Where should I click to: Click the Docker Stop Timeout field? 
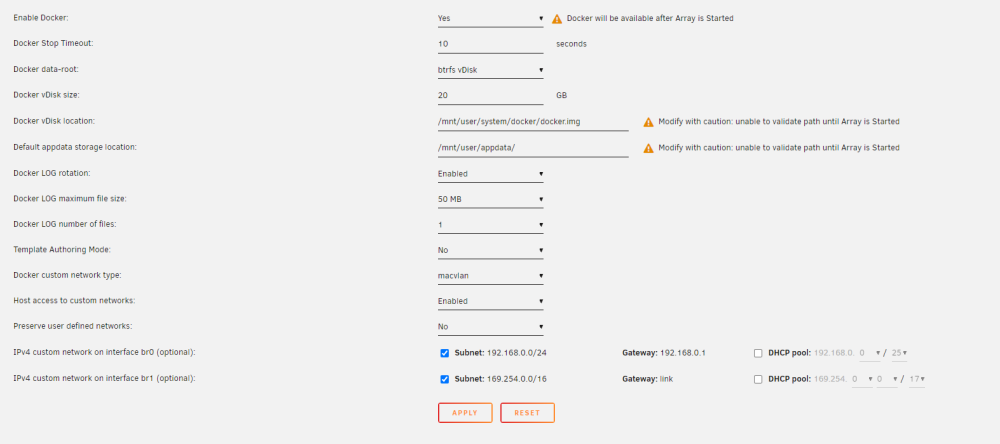(x=490, y=44)
